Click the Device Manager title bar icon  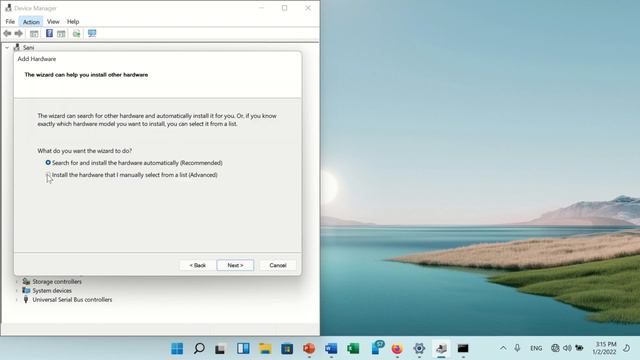[8, 8]
